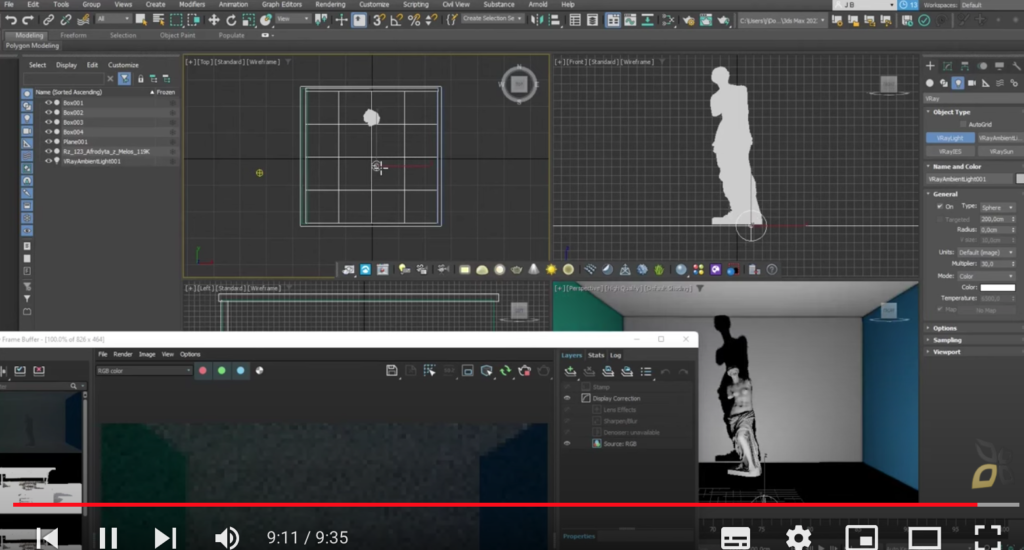Hide VRayAmbientLight001 using its eye icon
The image size is (1024, 550).
pyautogui.click(x=48, y=161)
